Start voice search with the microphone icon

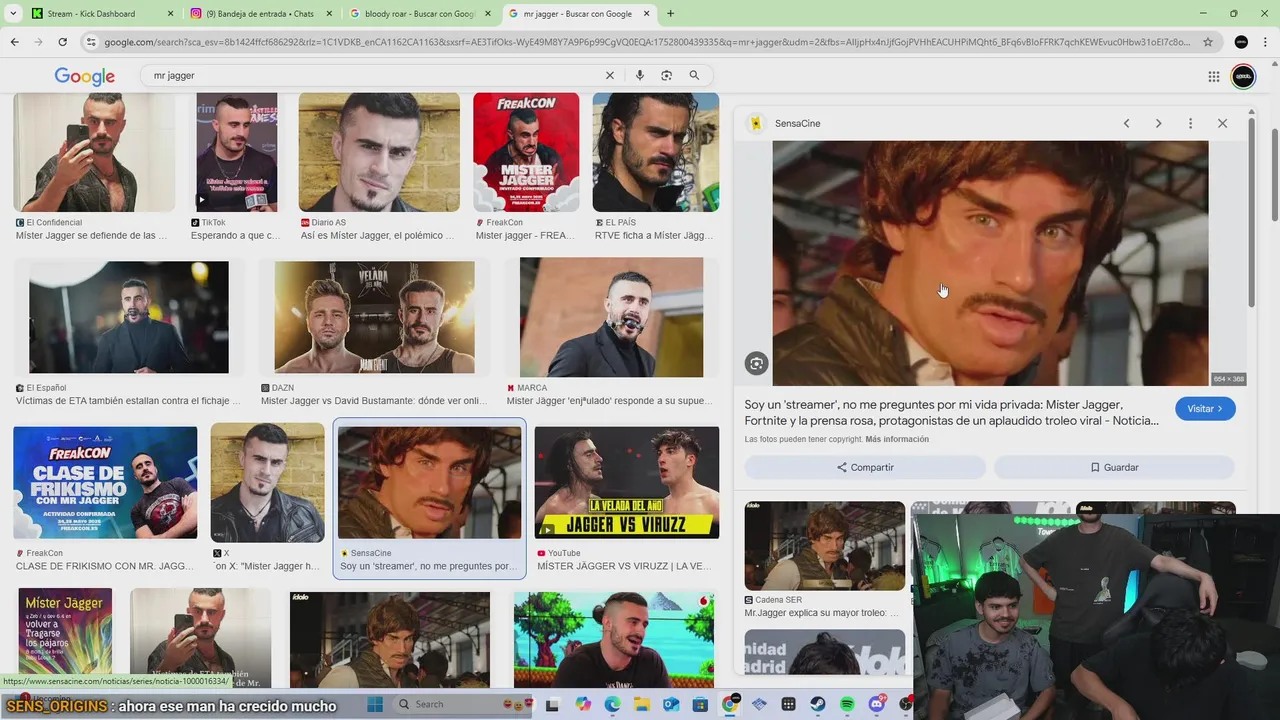point(639,75)
